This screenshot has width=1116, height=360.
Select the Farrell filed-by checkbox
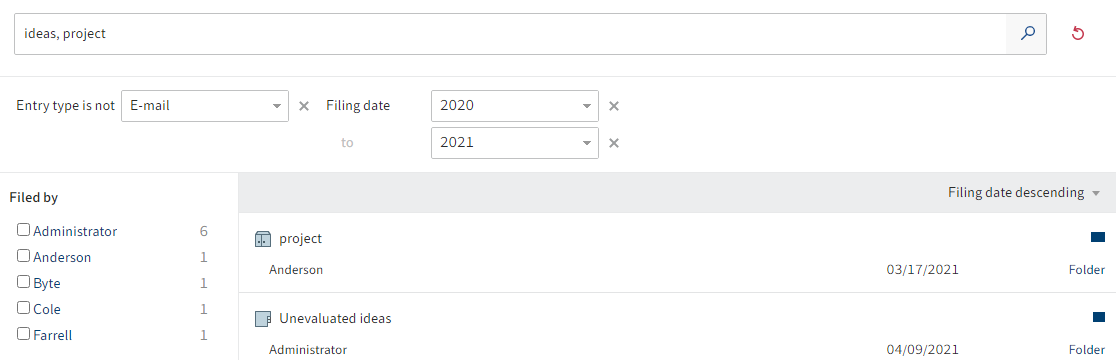coord(23,334)
